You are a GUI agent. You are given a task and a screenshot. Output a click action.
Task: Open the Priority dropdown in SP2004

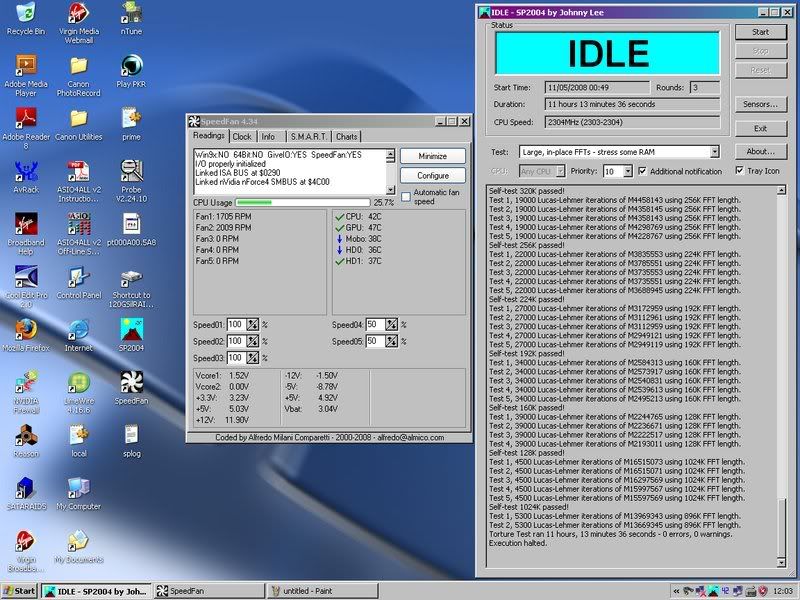coord(628,171)
